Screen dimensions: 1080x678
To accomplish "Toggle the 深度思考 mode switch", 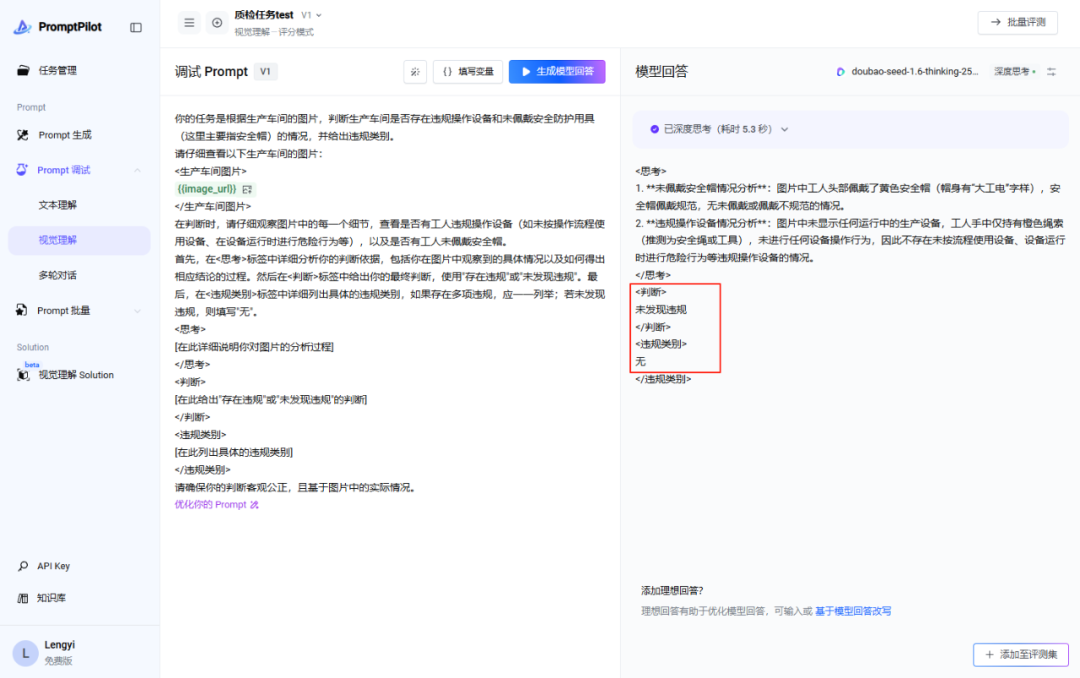I will click(1015, 72).
